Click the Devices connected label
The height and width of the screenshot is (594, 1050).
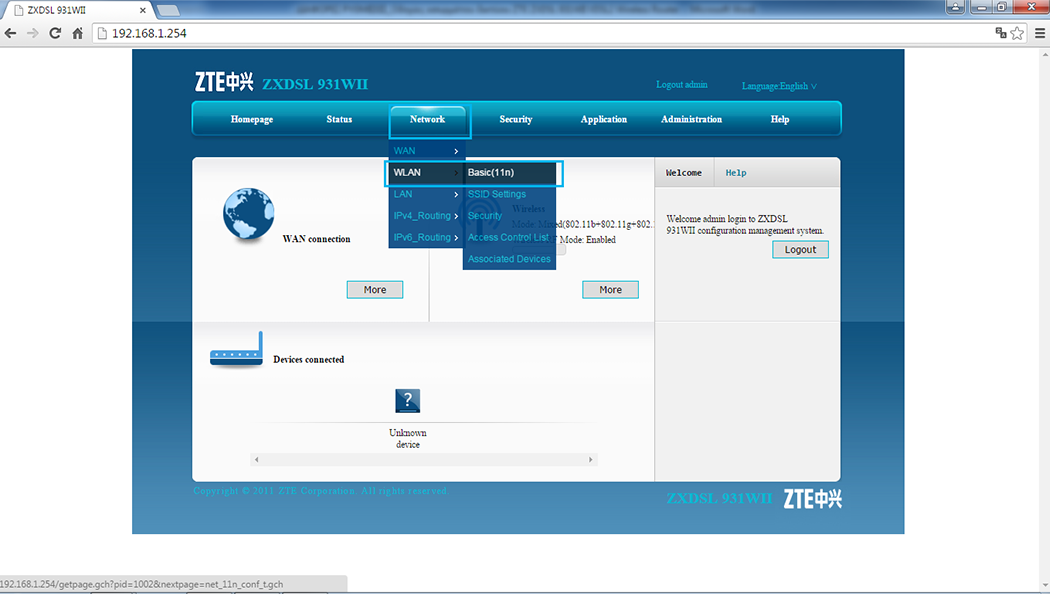tap(309, 360)
